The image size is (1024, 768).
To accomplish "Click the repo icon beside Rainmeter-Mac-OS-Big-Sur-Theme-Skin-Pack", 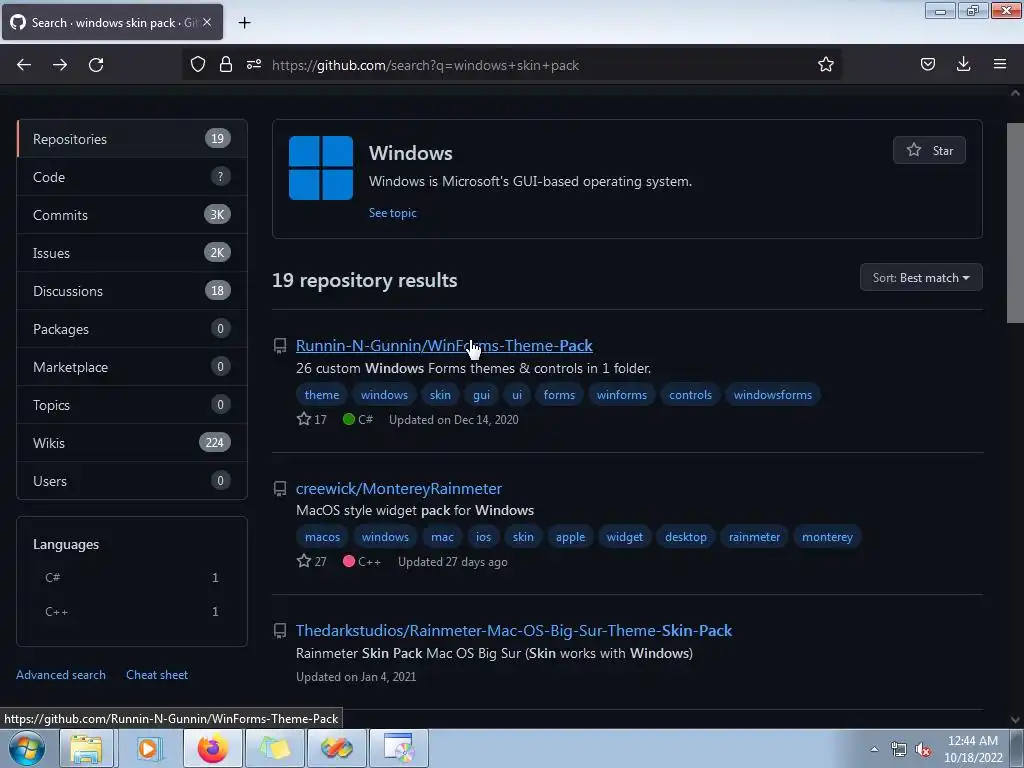I will click(280, 631).
